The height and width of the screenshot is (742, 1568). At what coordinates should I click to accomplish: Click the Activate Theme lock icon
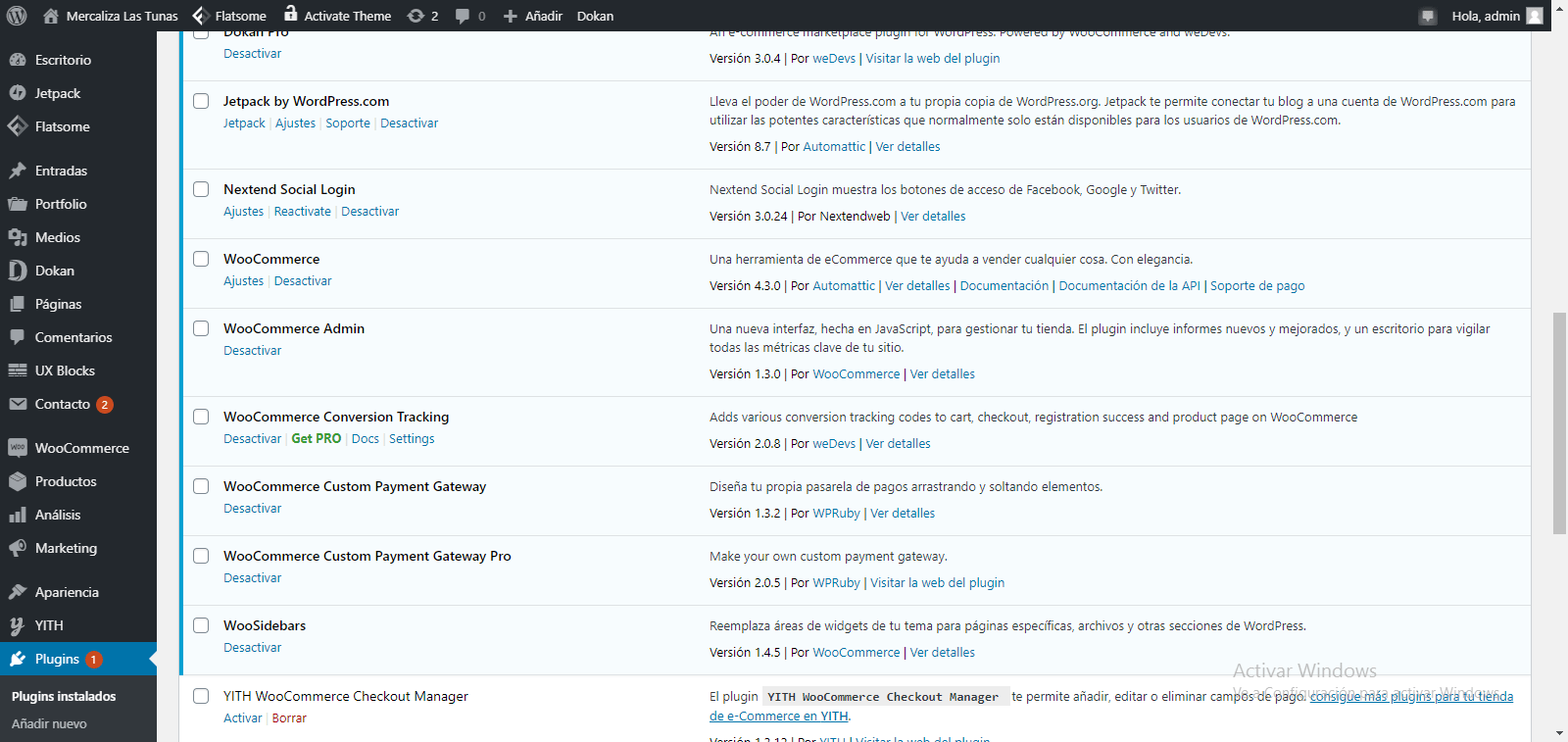[291, 14]
